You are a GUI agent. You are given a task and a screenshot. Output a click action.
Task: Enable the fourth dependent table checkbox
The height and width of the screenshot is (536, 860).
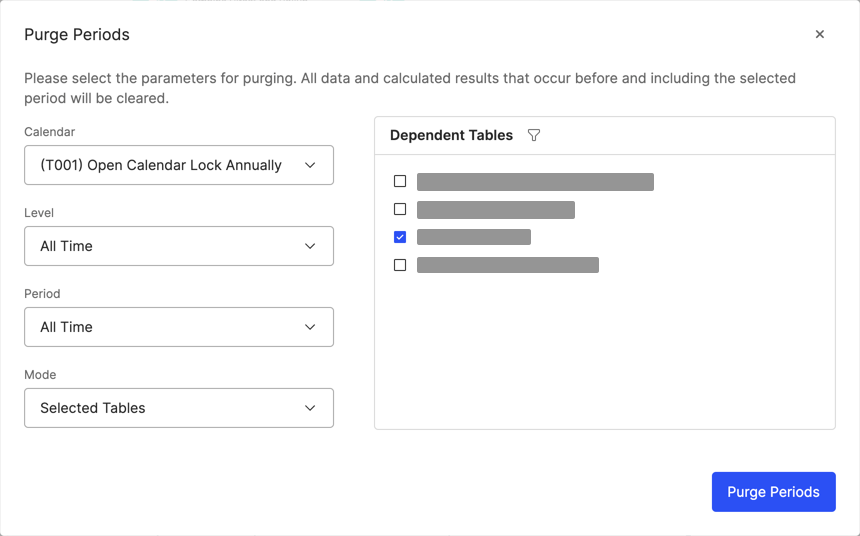click(x=400, y=265)
